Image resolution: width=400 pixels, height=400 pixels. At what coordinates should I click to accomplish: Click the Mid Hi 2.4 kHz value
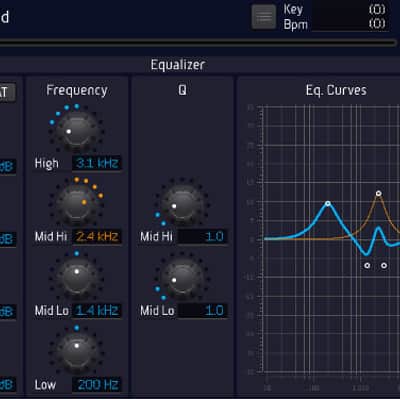click(x=97, y=237)
